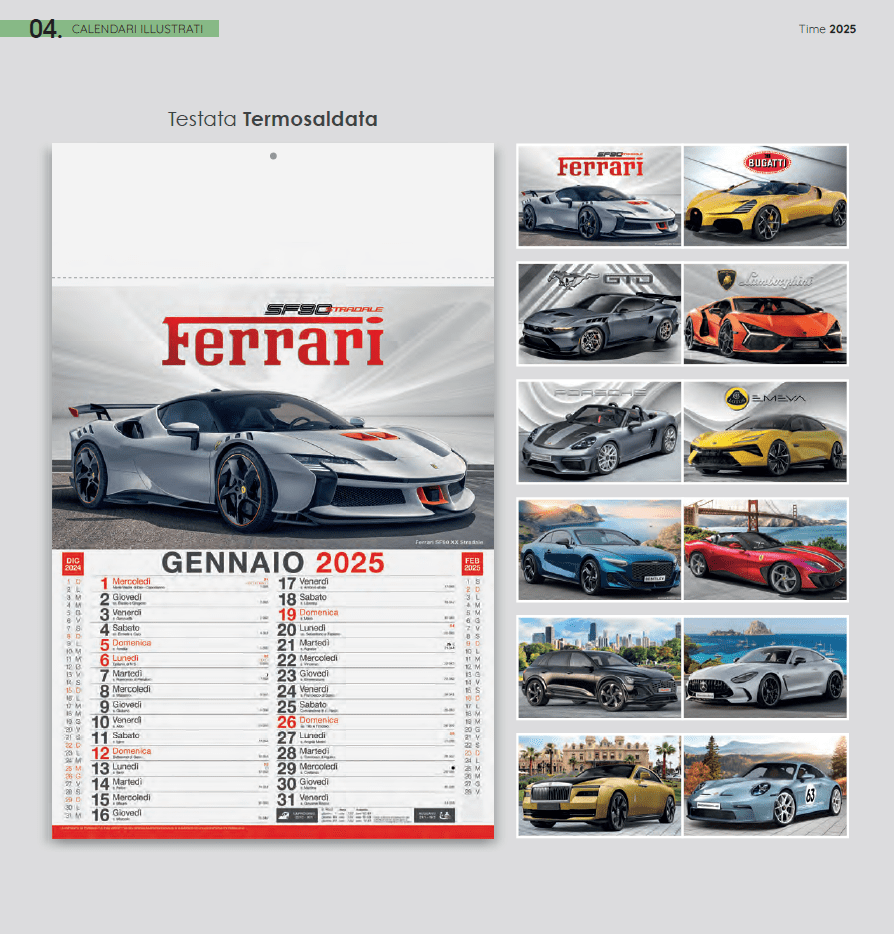Open the yellow Bugatti car thumbnail
This screenshot has height=934, width=894.
(x=765, y=196)
